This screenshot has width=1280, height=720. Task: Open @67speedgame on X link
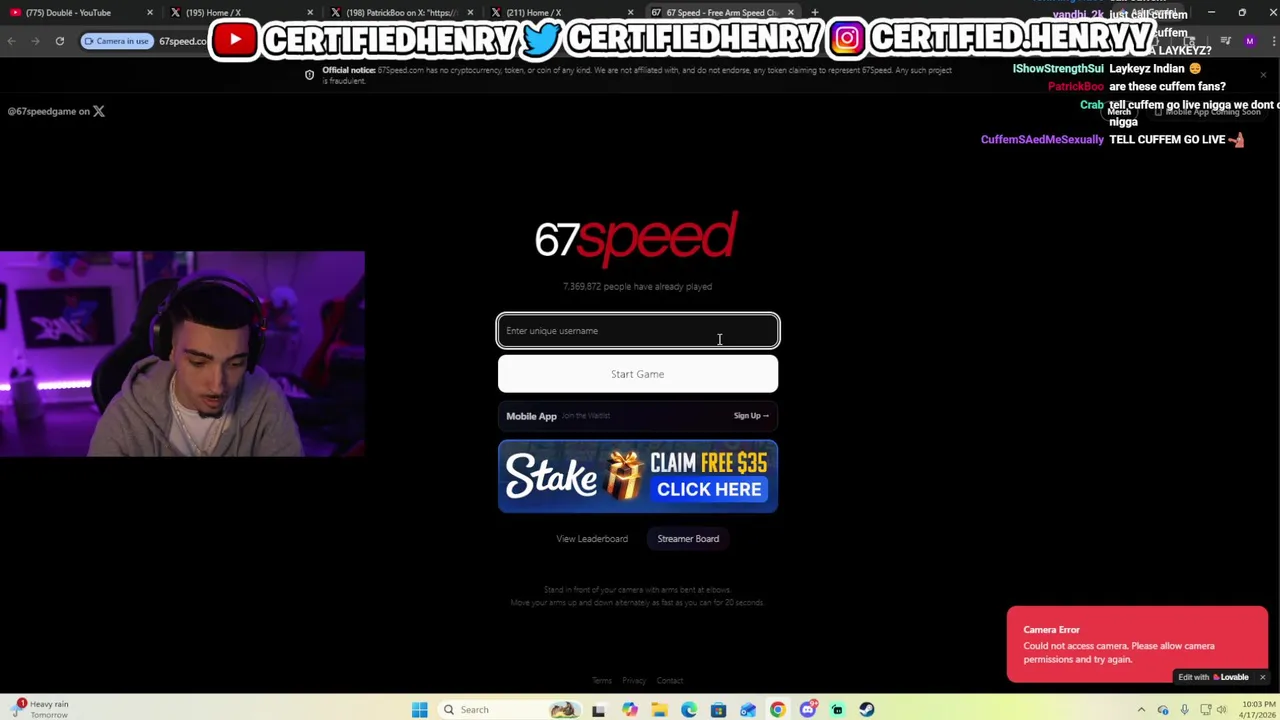[56, 111]
